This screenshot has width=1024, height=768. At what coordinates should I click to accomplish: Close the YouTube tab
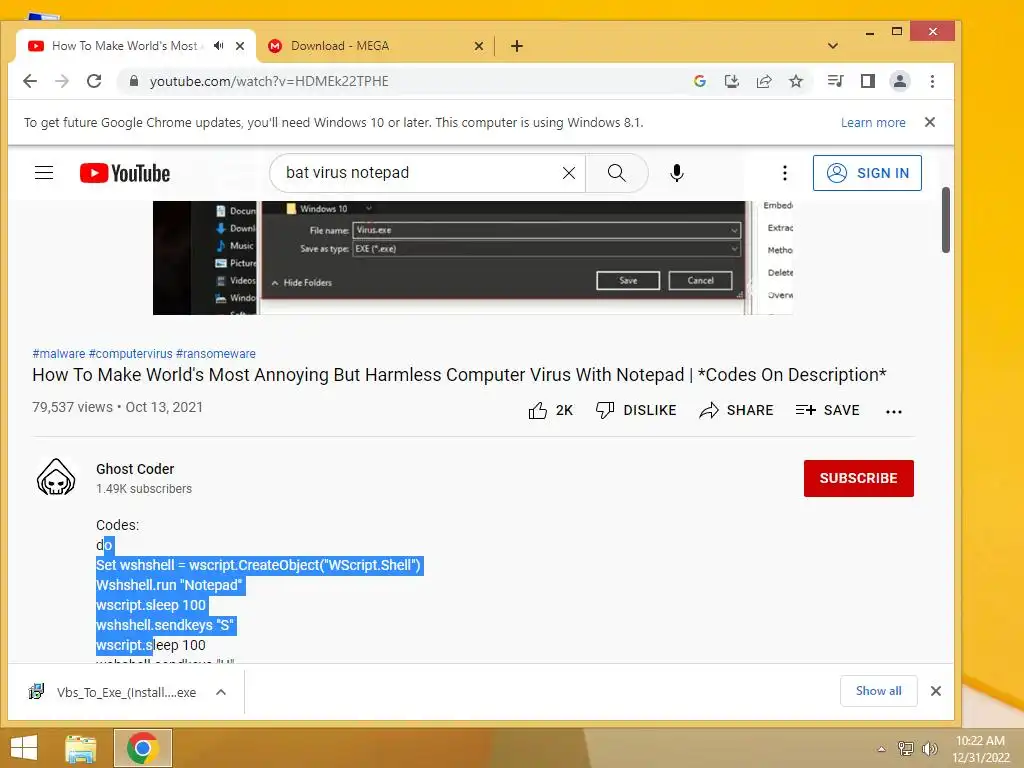click(240, 46)
